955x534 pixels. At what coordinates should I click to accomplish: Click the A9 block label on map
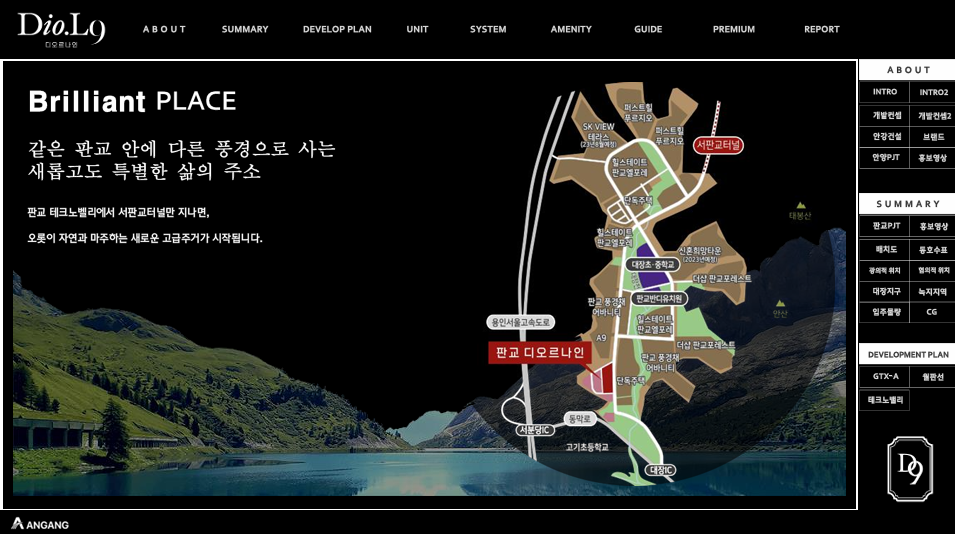coord(601,338)
